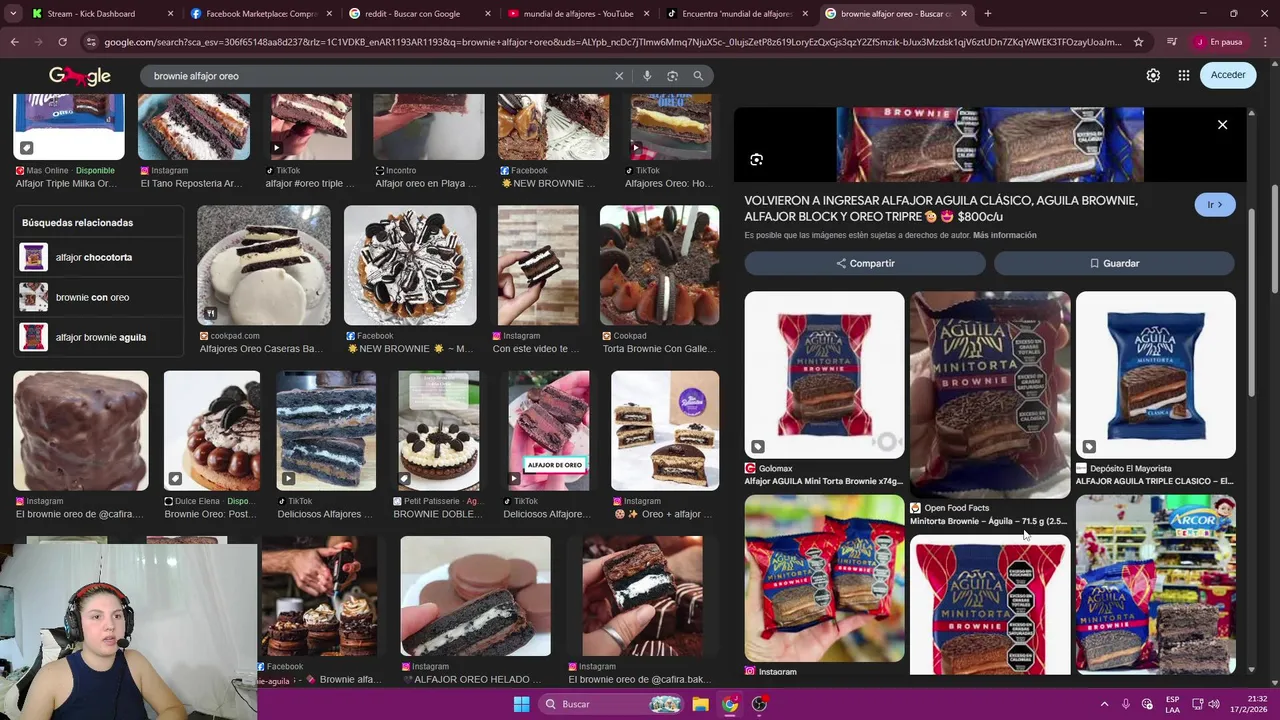Image resolution: width=1280 pixels, height=720 pixels.
Task: Open the tab search dropdown arrow
Action: (13, 14)
